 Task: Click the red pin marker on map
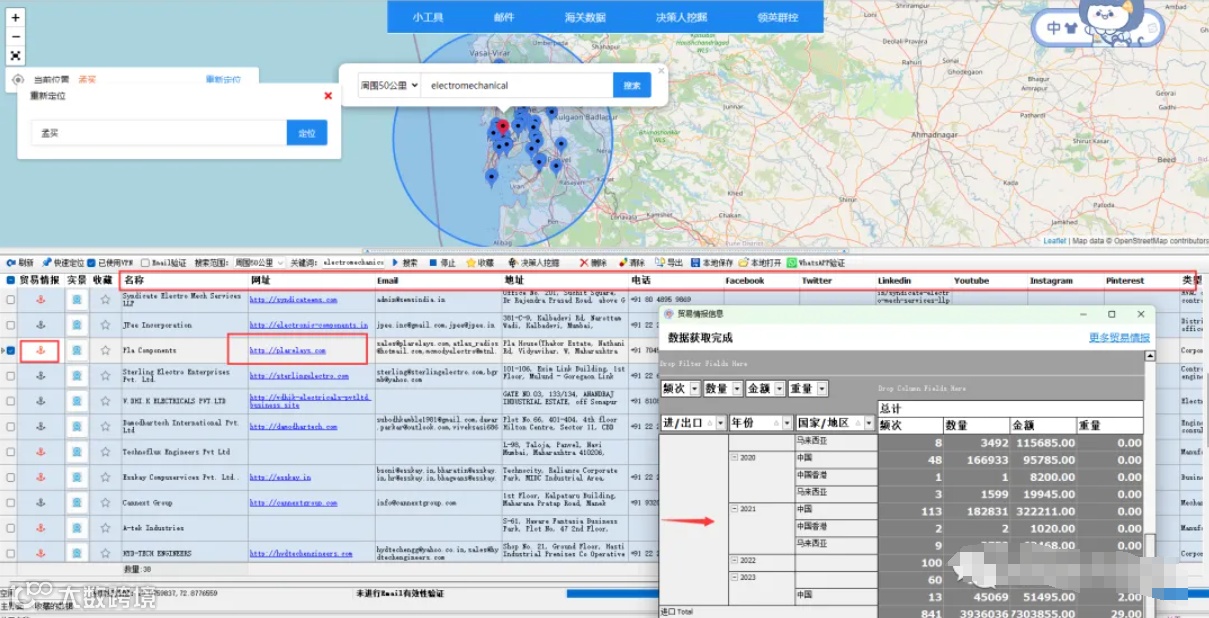[x=503, y=128]
